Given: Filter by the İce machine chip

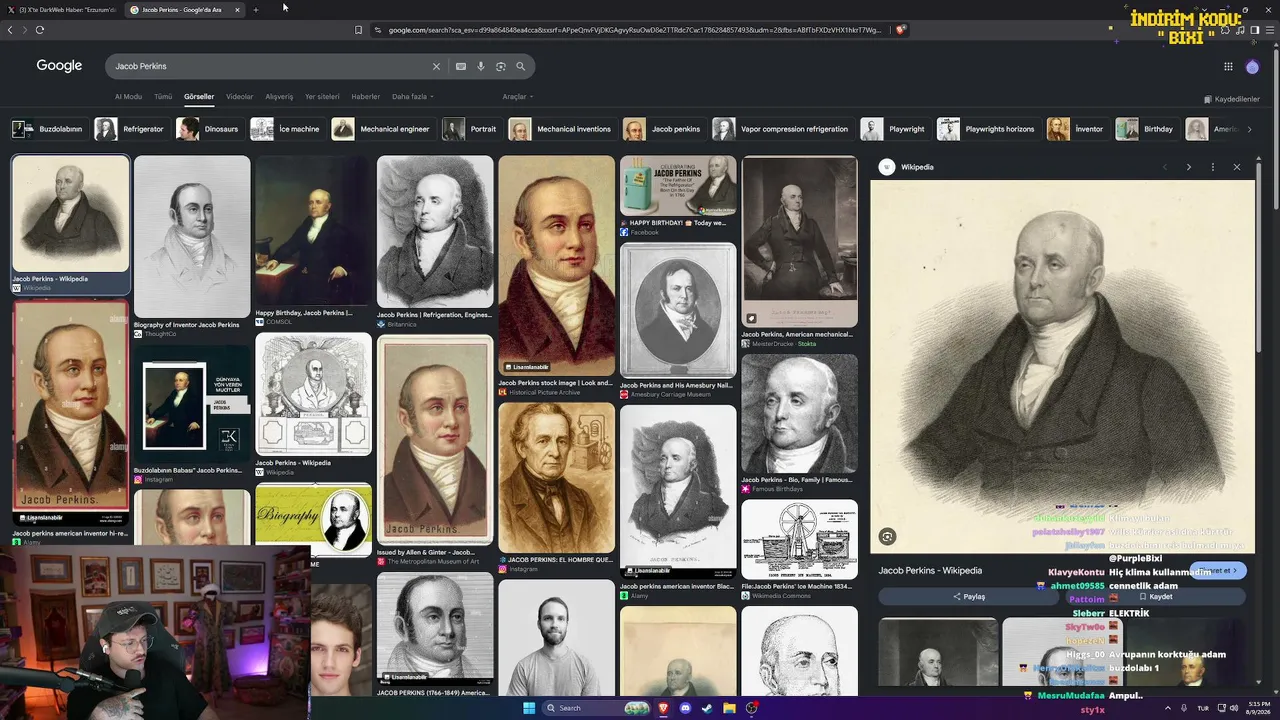Looking at the screenshot, I should (x=287, y=129).
